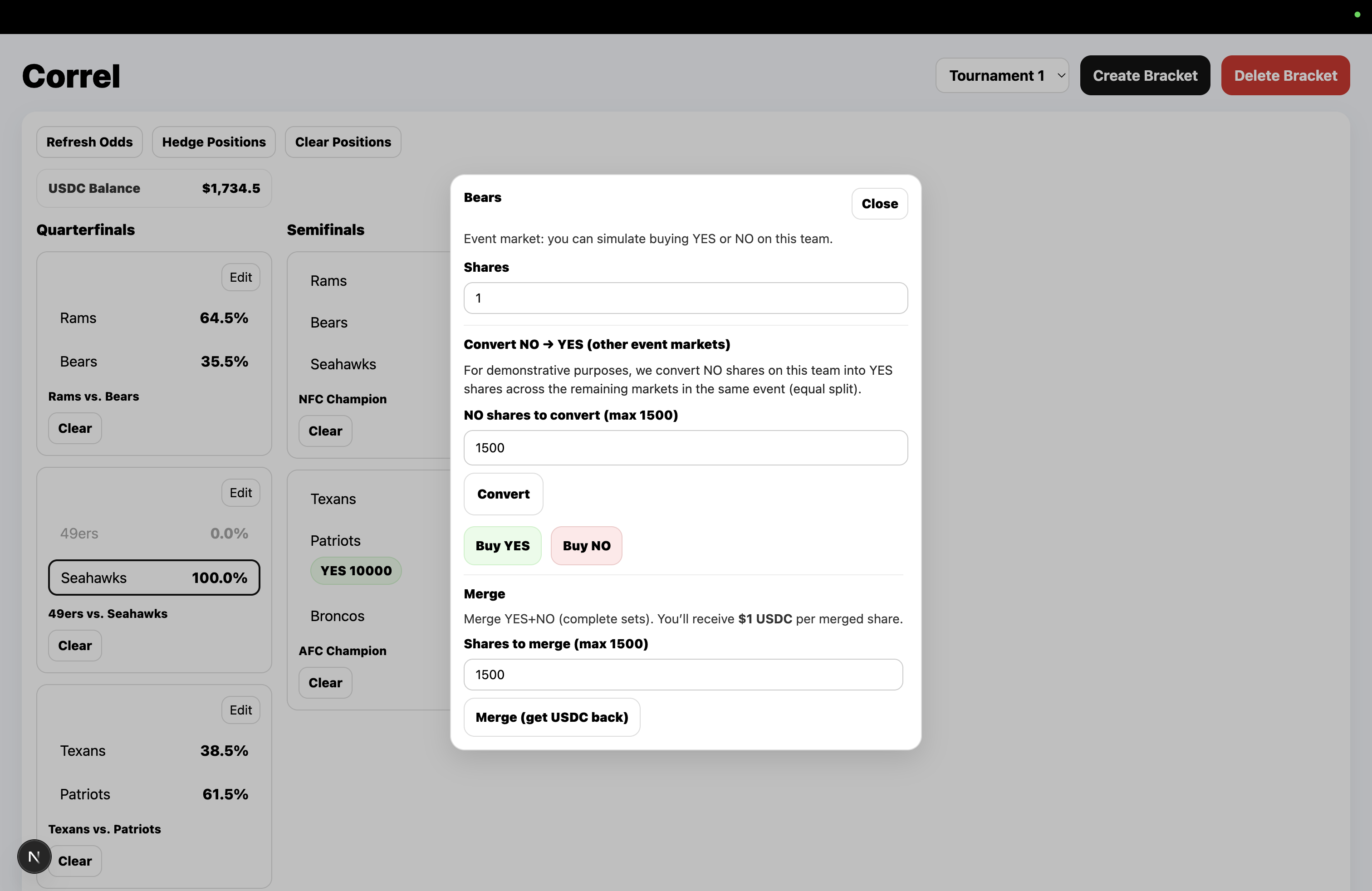Edit the Texans vs. Patriots matchup
The width and height of the screenshot is (1372, 891).
tap(240, 710)
